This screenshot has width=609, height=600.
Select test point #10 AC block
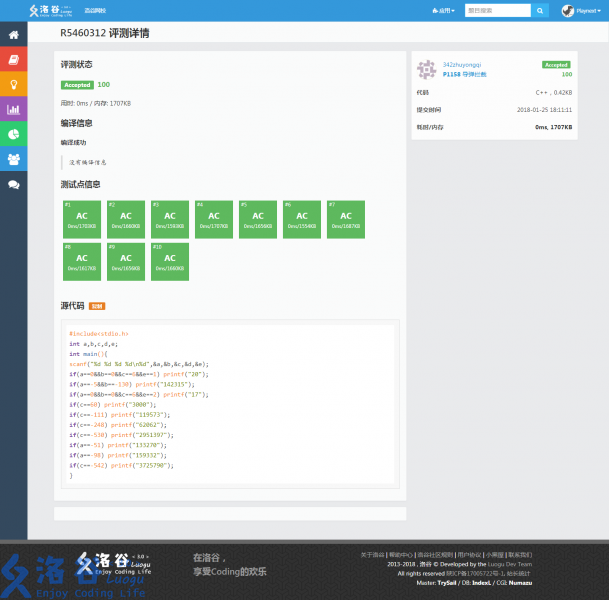coord(169,261)
